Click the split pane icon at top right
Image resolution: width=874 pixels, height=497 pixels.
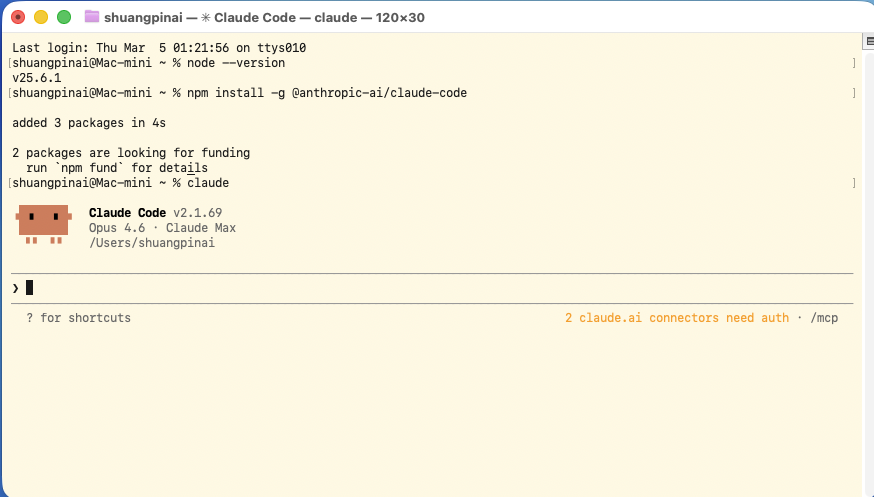869,41
